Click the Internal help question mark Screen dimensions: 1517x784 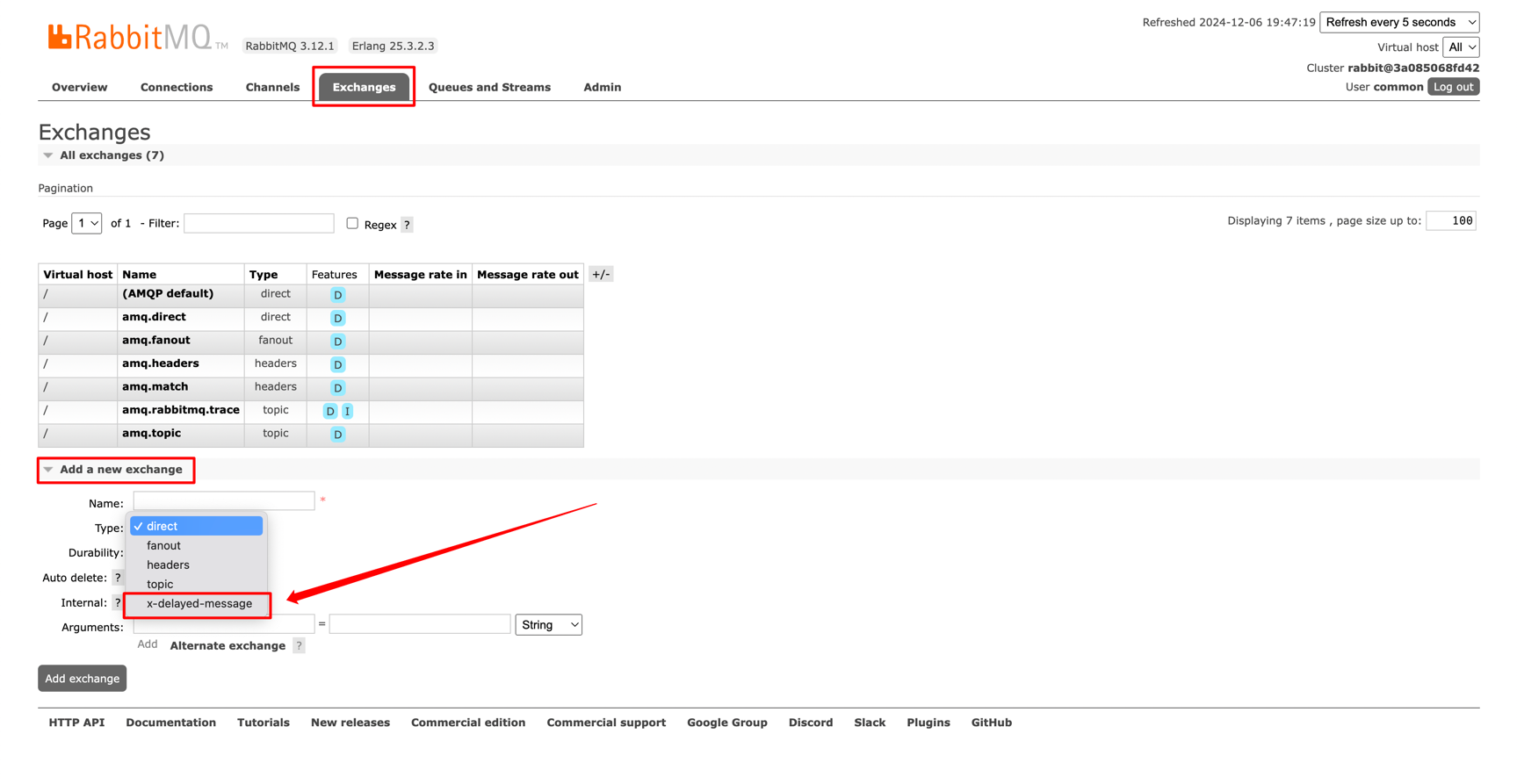[x=118, y=603]
